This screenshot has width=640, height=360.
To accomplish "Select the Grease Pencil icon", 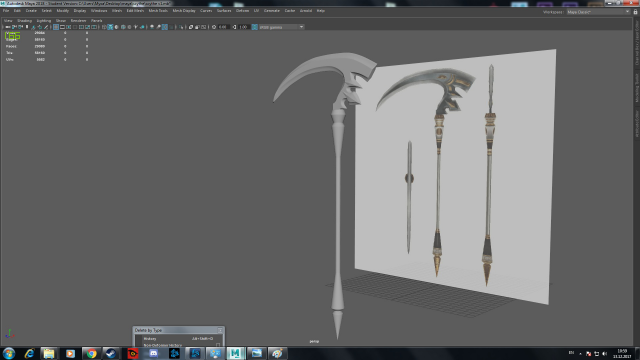I will 46,27.
